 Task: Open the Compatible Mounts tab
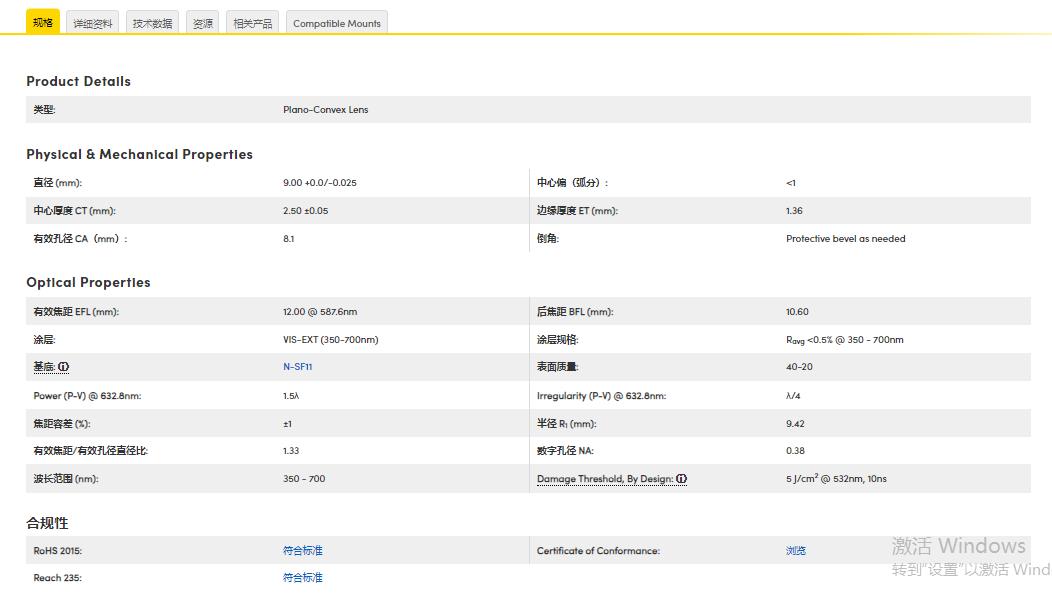[x=336, y=23]
